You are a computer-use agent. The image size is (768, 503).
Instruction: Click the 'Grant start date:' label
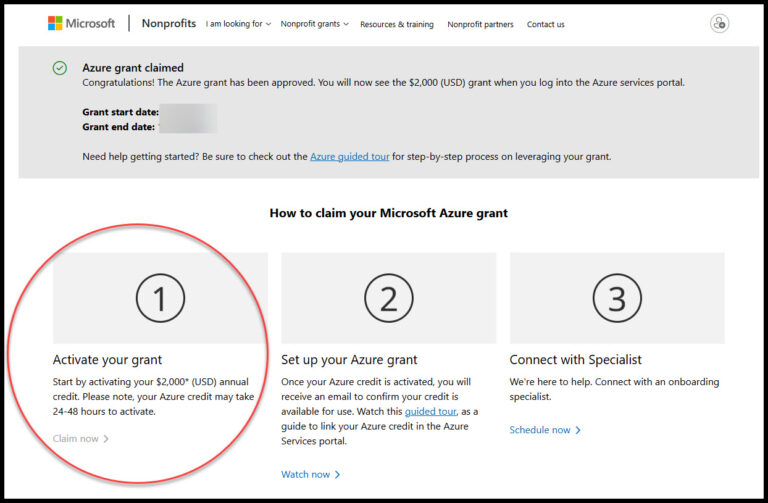click(x=120, y=112)
